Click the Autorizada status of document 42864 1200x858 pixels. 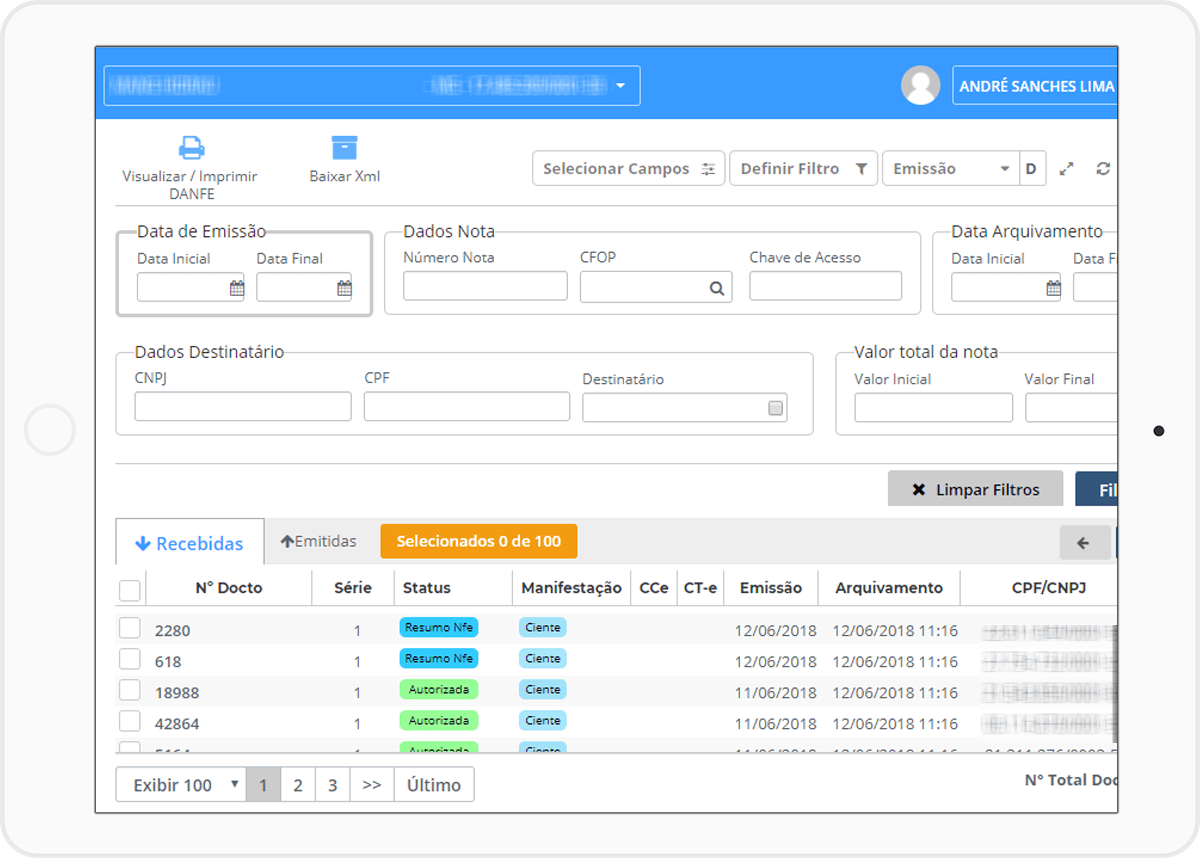[x=439, y=720]
